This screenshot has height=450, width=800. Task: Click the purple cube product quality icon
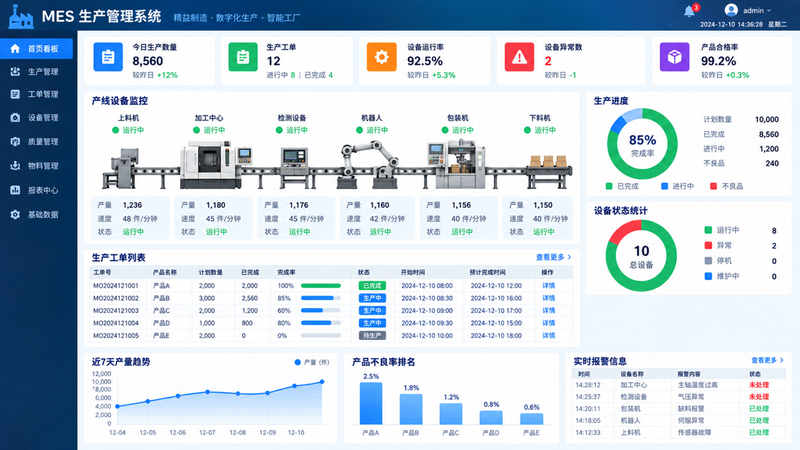point(674,57)
